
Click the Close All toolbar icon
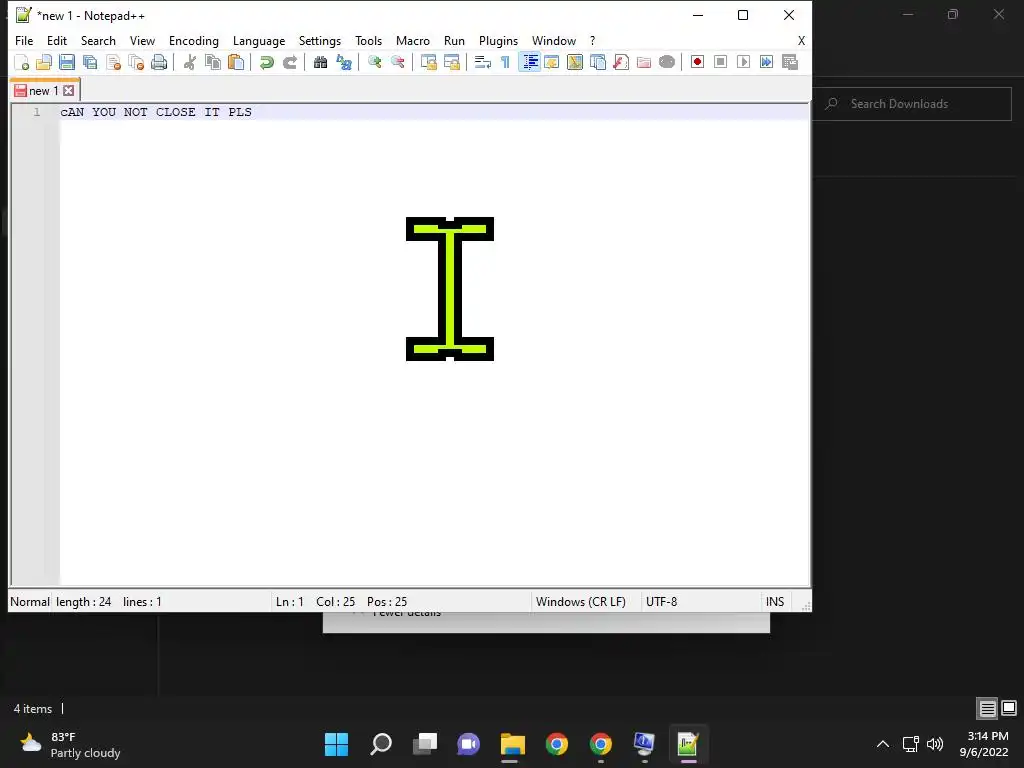click(x=136, y=63)
